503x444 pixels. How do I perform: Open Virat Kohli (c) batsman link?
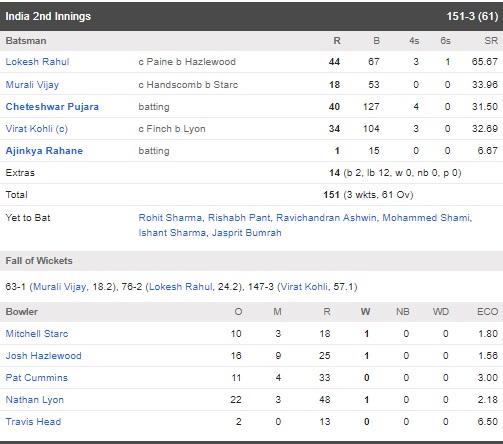tap(37, 129)
